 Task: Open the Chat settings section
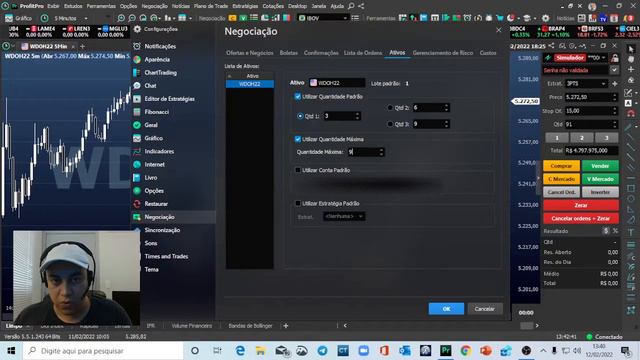[x=150, y=86]
